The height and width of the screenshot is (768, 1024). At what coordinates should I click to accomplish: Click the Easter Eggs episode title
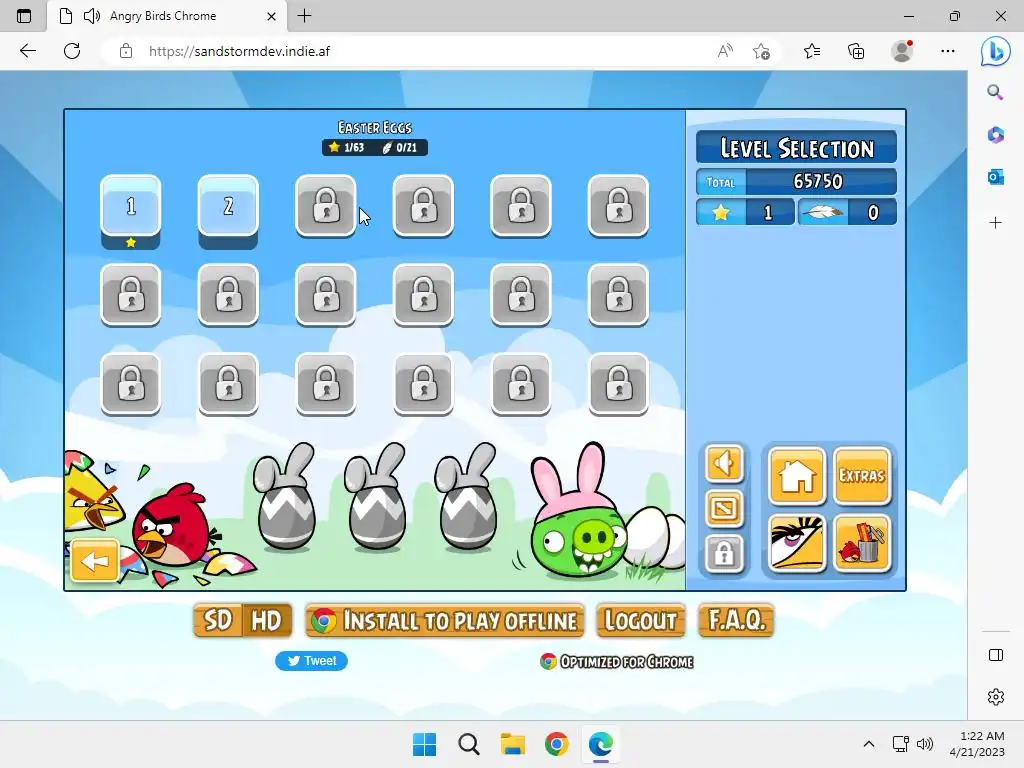coord(375,127)
